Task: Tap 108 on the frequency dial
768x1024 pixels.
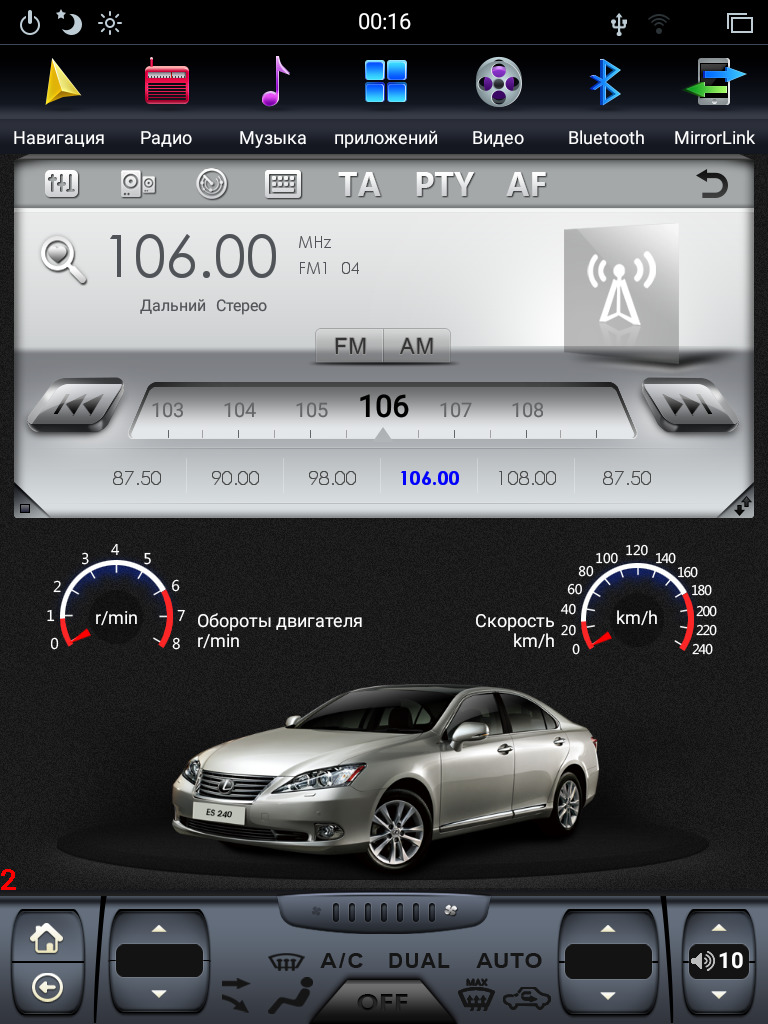Action: [x=528, y=410]
